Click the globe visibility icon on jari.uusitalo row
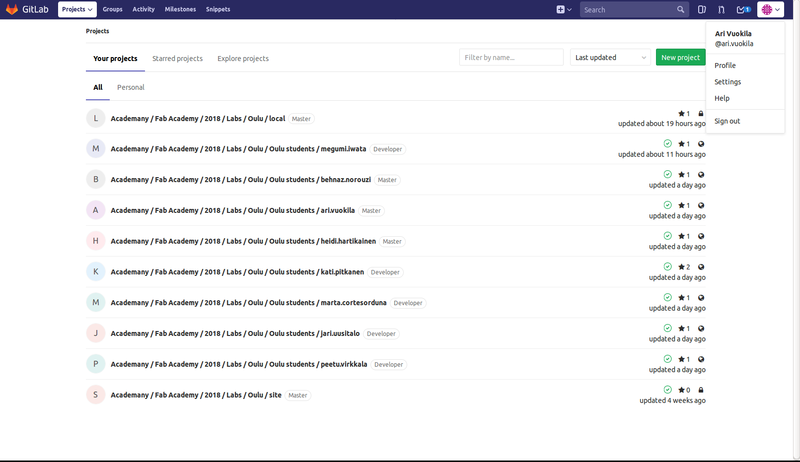 coord(701,328)
